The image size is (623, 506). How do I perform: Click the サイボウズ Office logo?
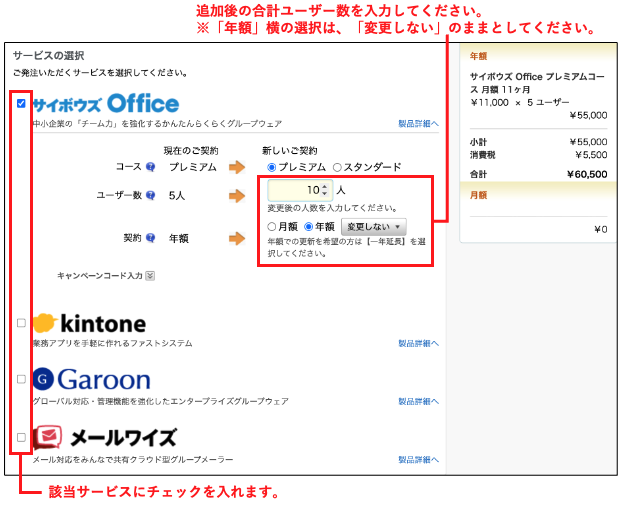tap(105, 104)
